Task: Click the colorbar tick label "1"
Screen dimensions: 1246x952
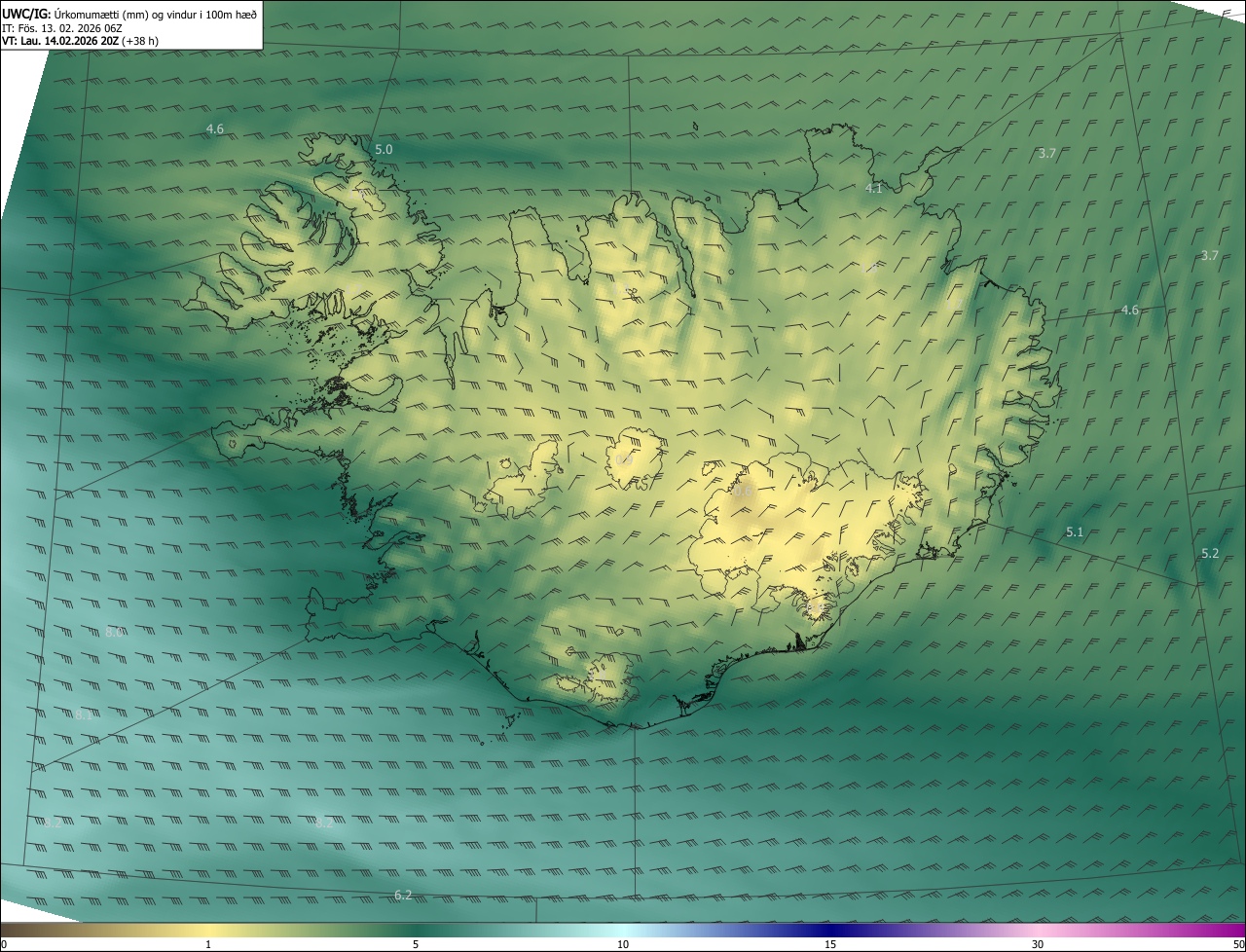Action: click(208, 944)
